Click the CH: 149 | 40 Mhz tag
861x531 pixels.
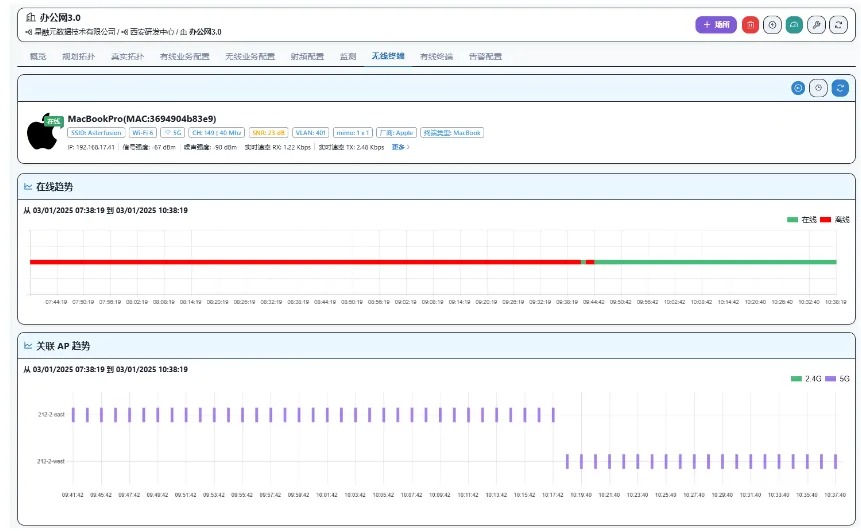click(216, 132)
